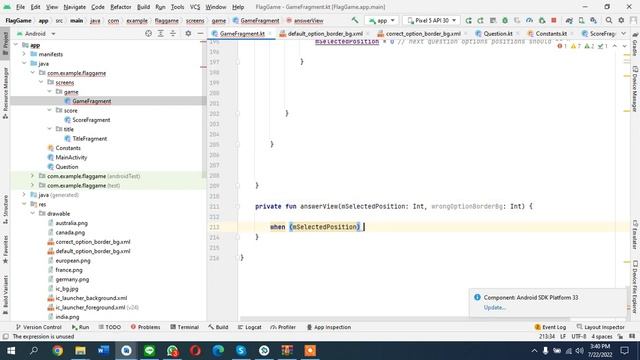Open Microsoft Word from the taskbar

103,351
